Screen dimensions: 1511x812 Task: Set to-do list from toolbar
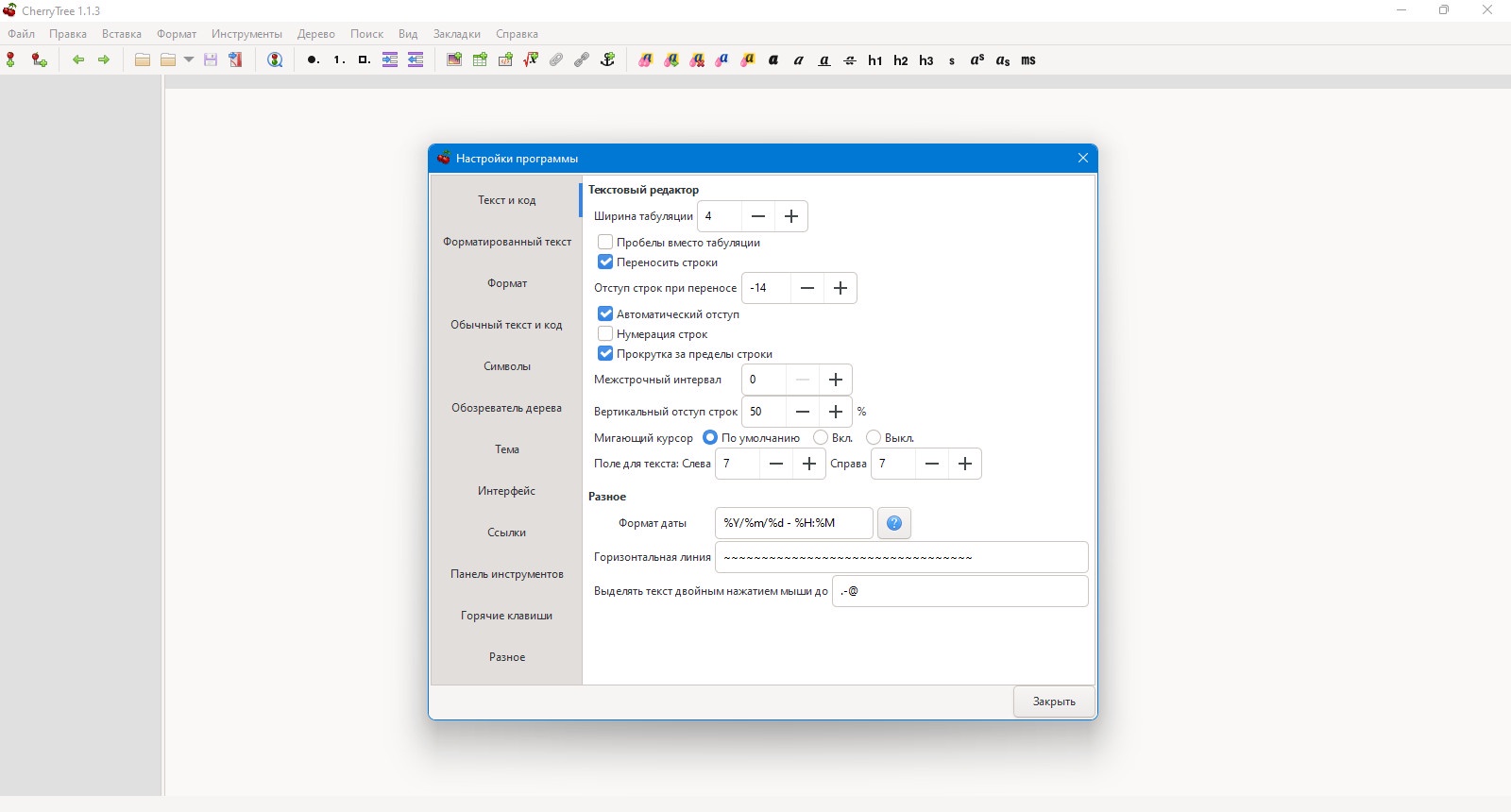(x=364, y=59)
